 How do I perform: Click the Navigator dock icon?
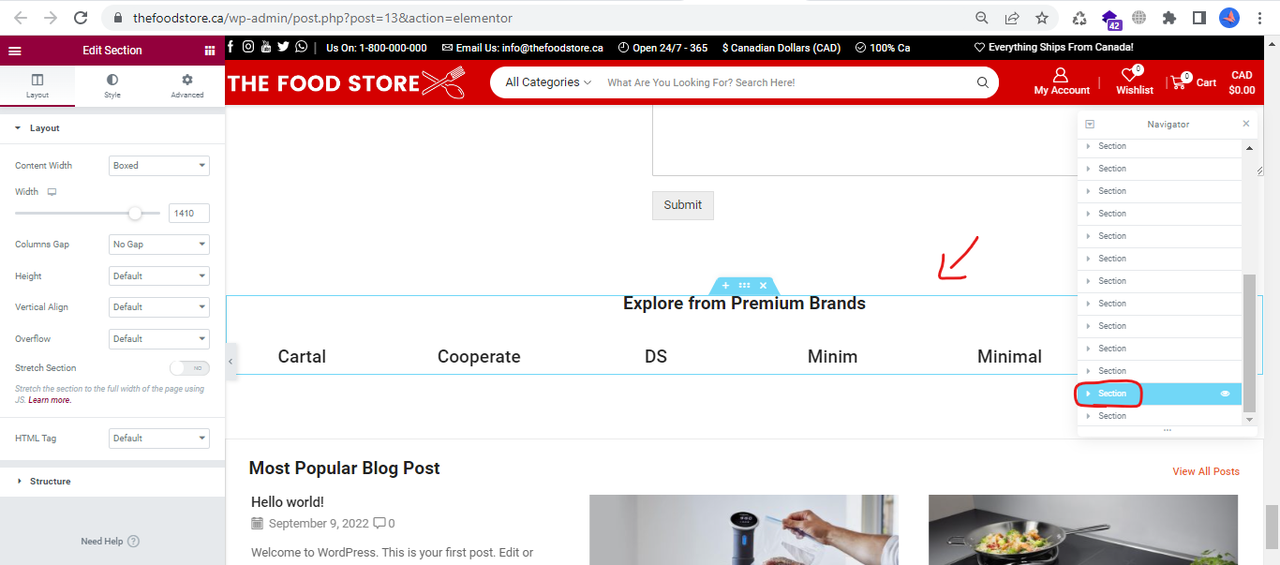[x=1089, y=124]
